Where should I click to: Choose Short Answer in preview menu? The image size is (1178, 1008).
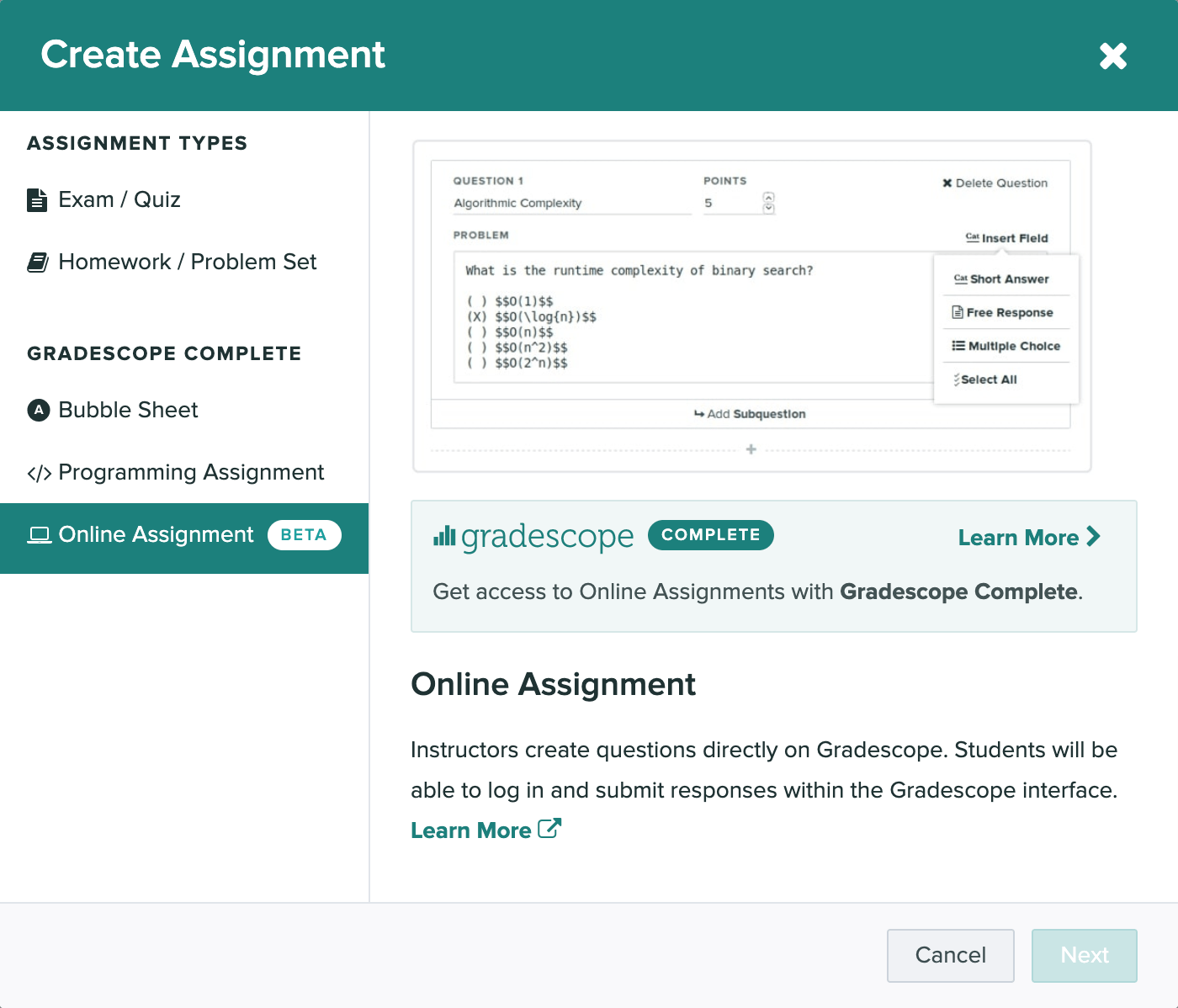click(1002, 279)
